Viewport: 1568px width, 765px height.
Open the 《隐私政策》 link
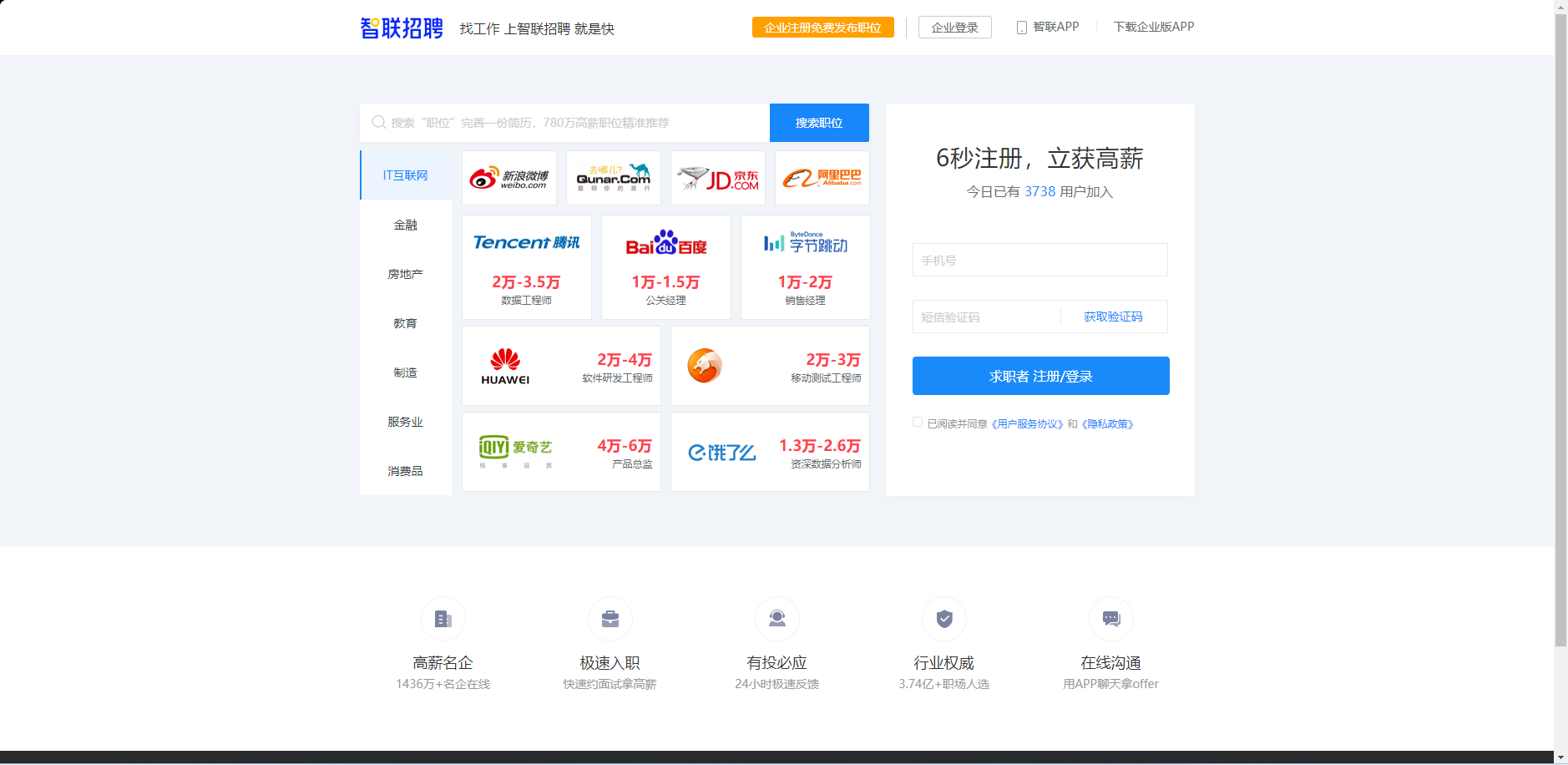point(1108,424)
